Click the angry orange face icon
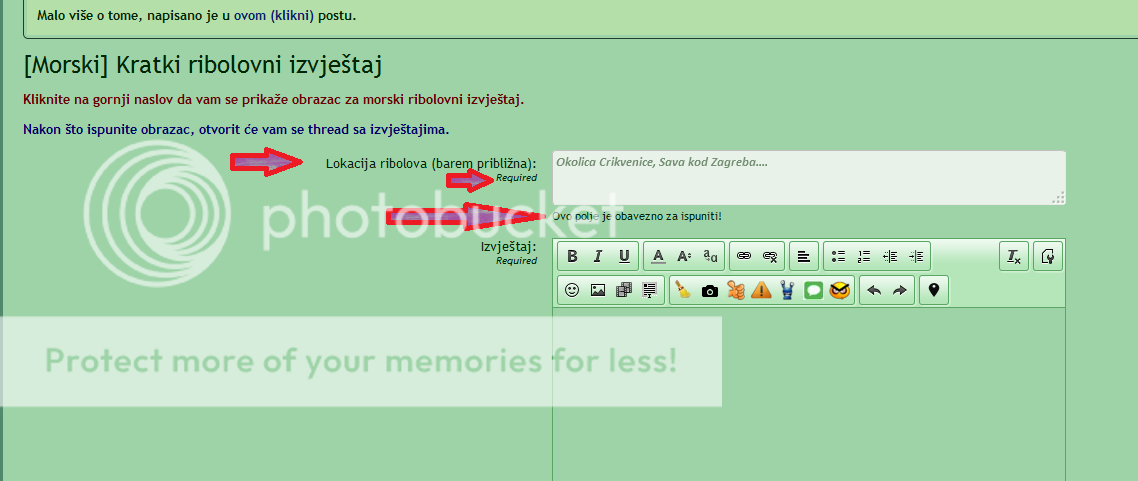The image size is (1138, 481). click(840, 290)
